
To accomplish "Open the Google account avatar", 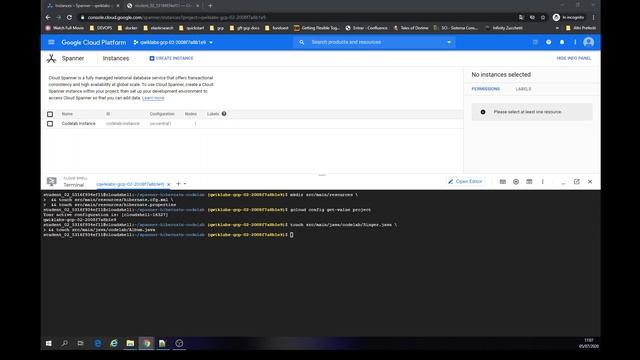I will [589, 42].
